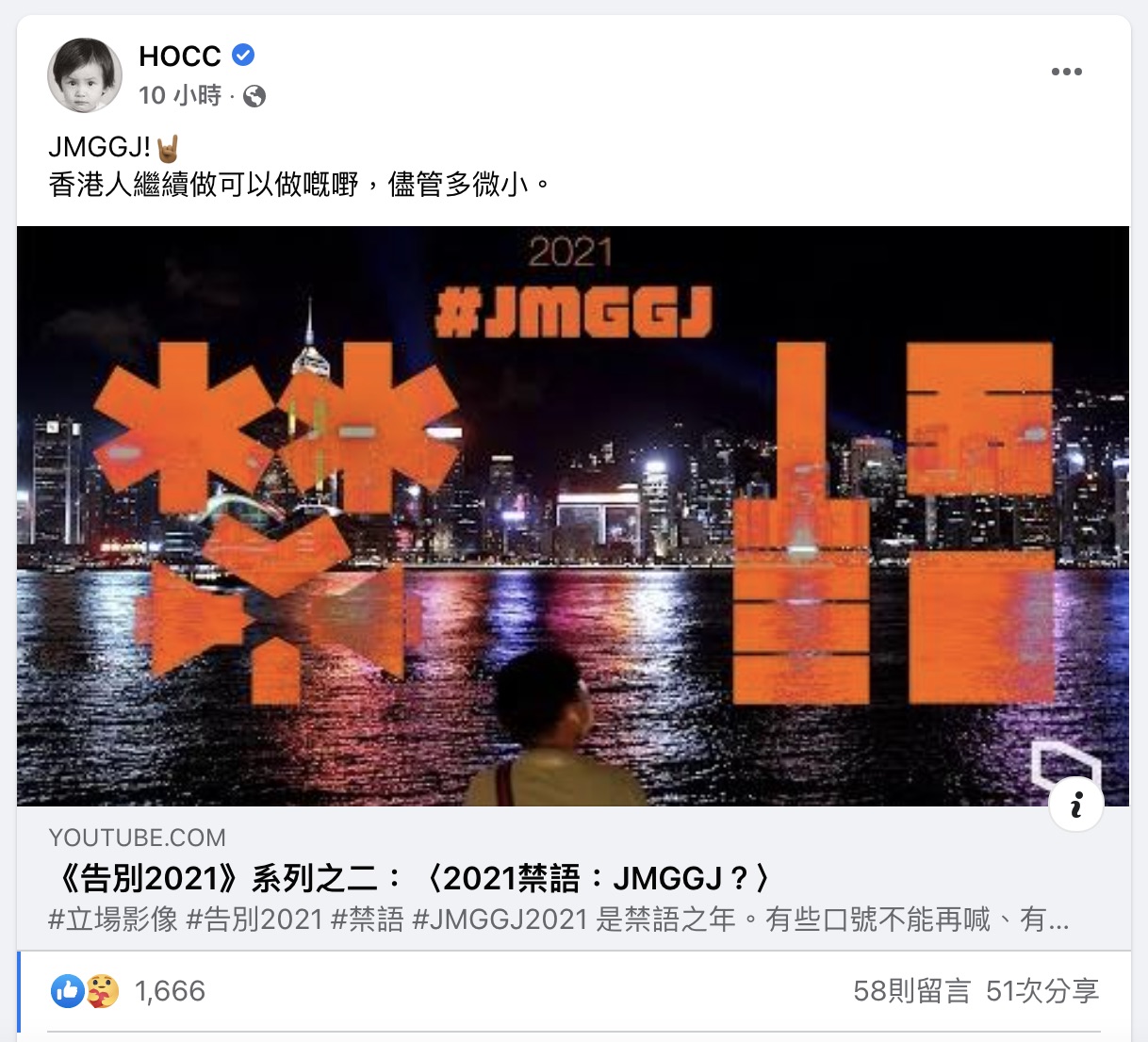This screenshot has width=1148, height=1042.
Task: Open the 《告別2021》系列之二 video title link
Action: point(411,878)
